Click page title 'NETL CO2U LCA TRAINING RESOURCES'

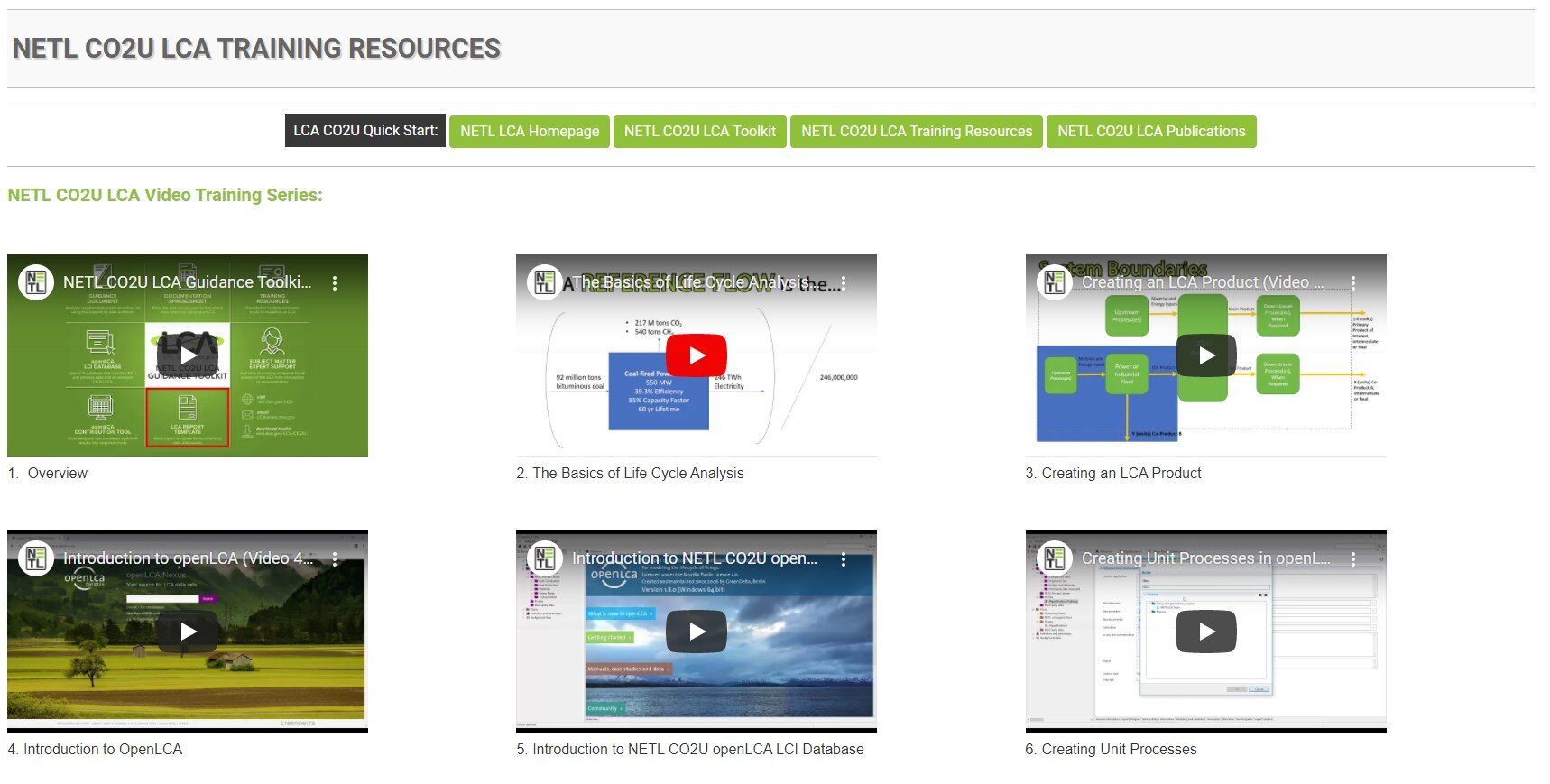pyautogui.click(x=256, y=48)
